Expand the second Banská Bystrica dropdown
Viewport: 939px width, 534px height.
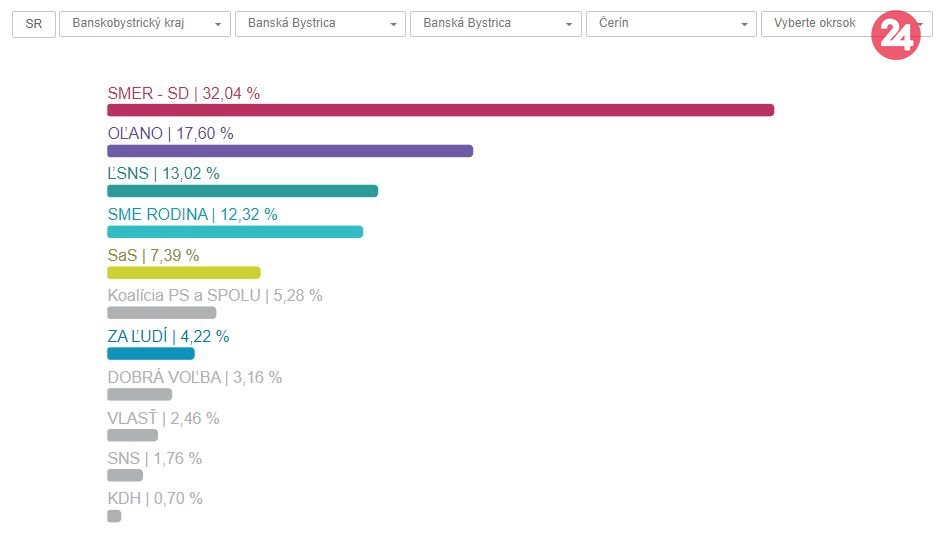click(x=496, y=24)
